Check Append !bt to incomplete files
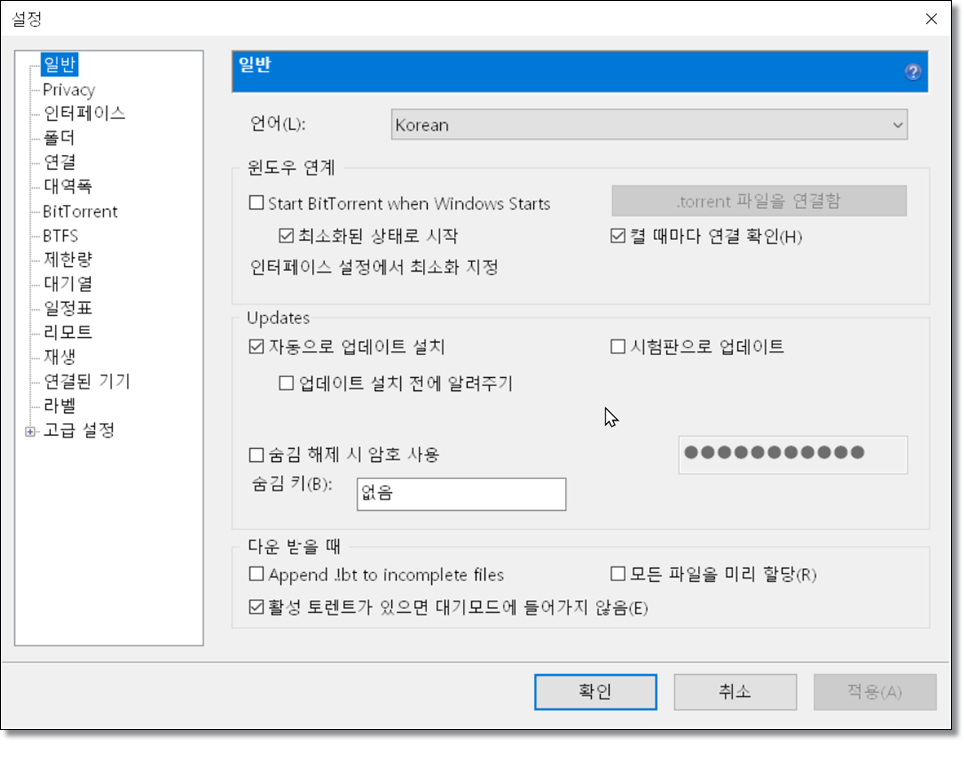The width and height of the screenshot is (964, 757). tap(256, 574)
